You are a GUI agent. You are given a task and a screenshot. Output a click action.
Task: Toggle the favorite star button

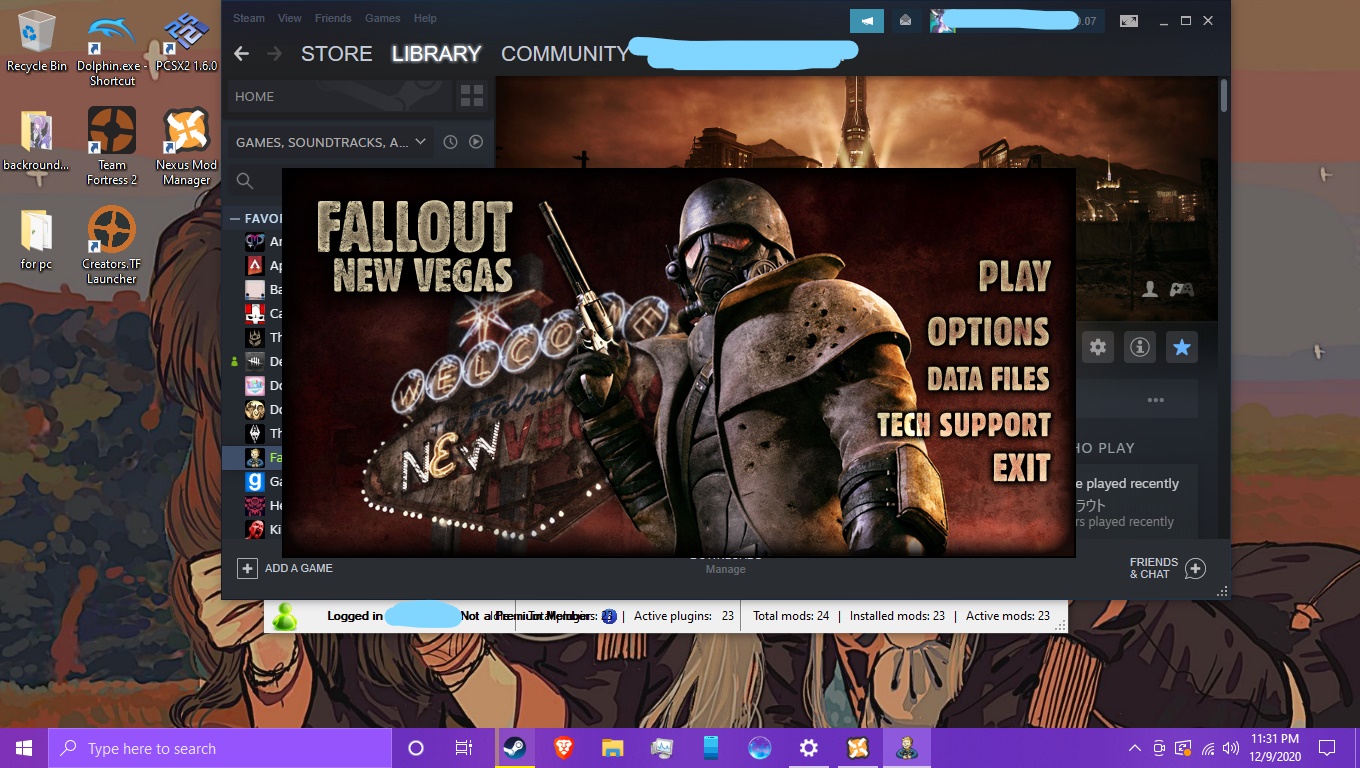[x=1182, y=347]
